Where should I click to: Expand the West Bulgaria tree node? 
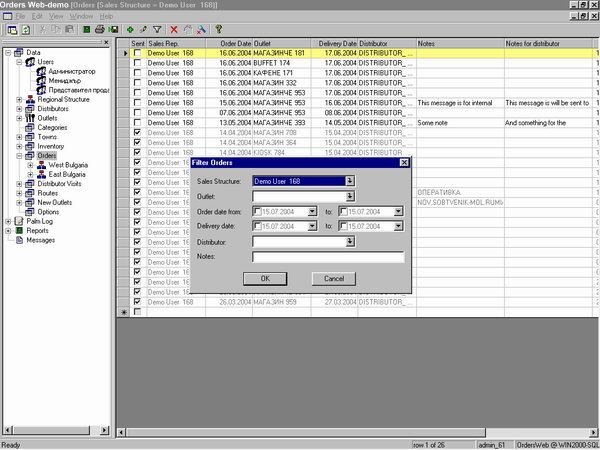tap(30, 165)
